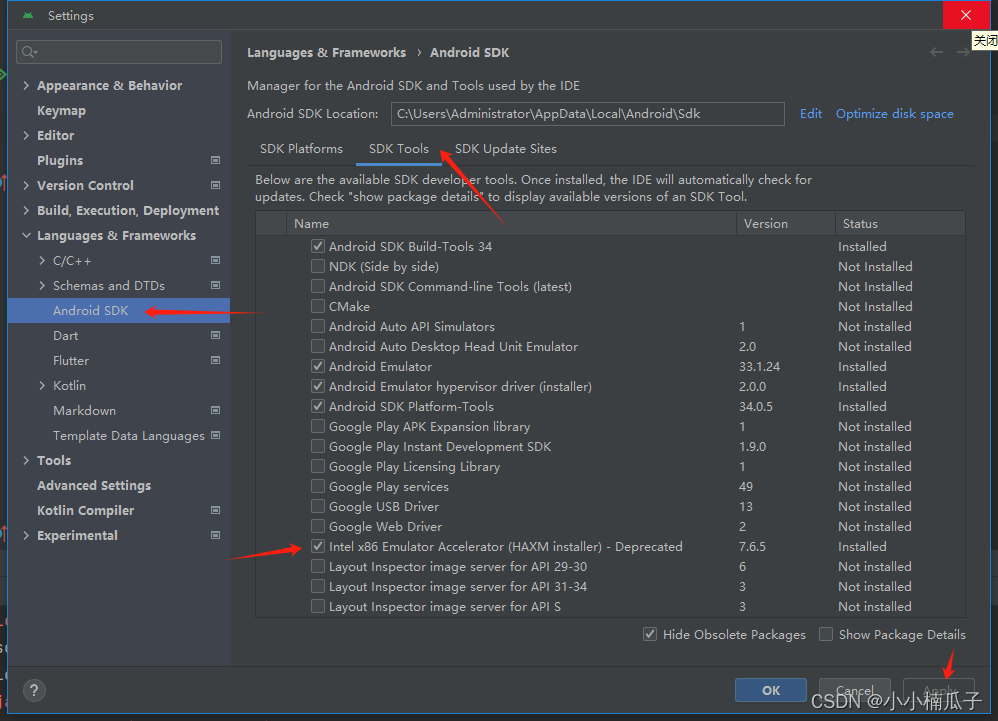Expand Appearance & Behavior section
Image resolution: width=998 pixels, height=721 pixels.
(26, 85)
